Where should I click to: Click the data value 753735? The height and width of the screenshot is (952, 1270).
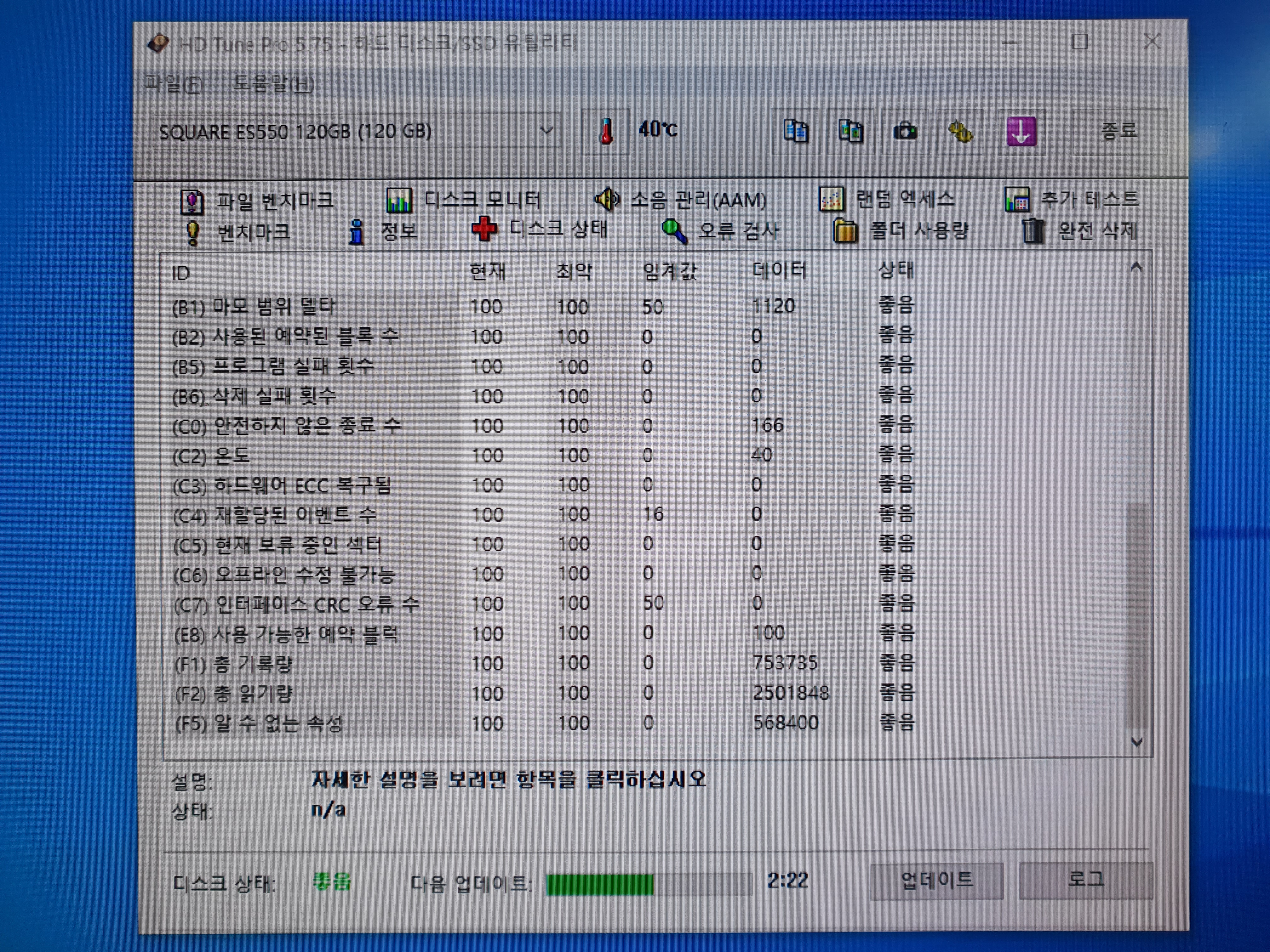tap(785, 663)
